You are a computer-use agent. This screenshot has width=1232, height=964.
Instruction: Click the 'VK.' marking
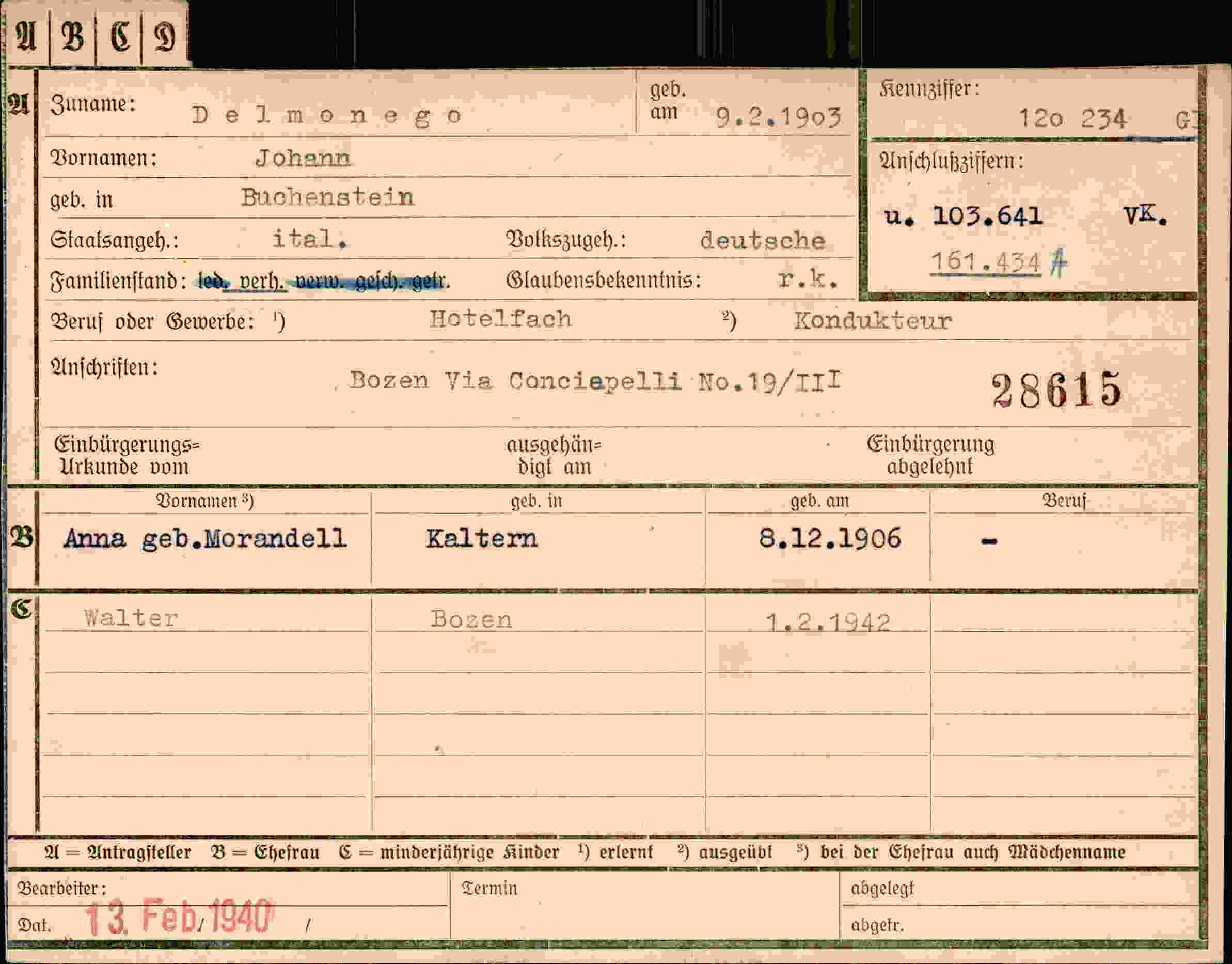(x=1145, y=215)
